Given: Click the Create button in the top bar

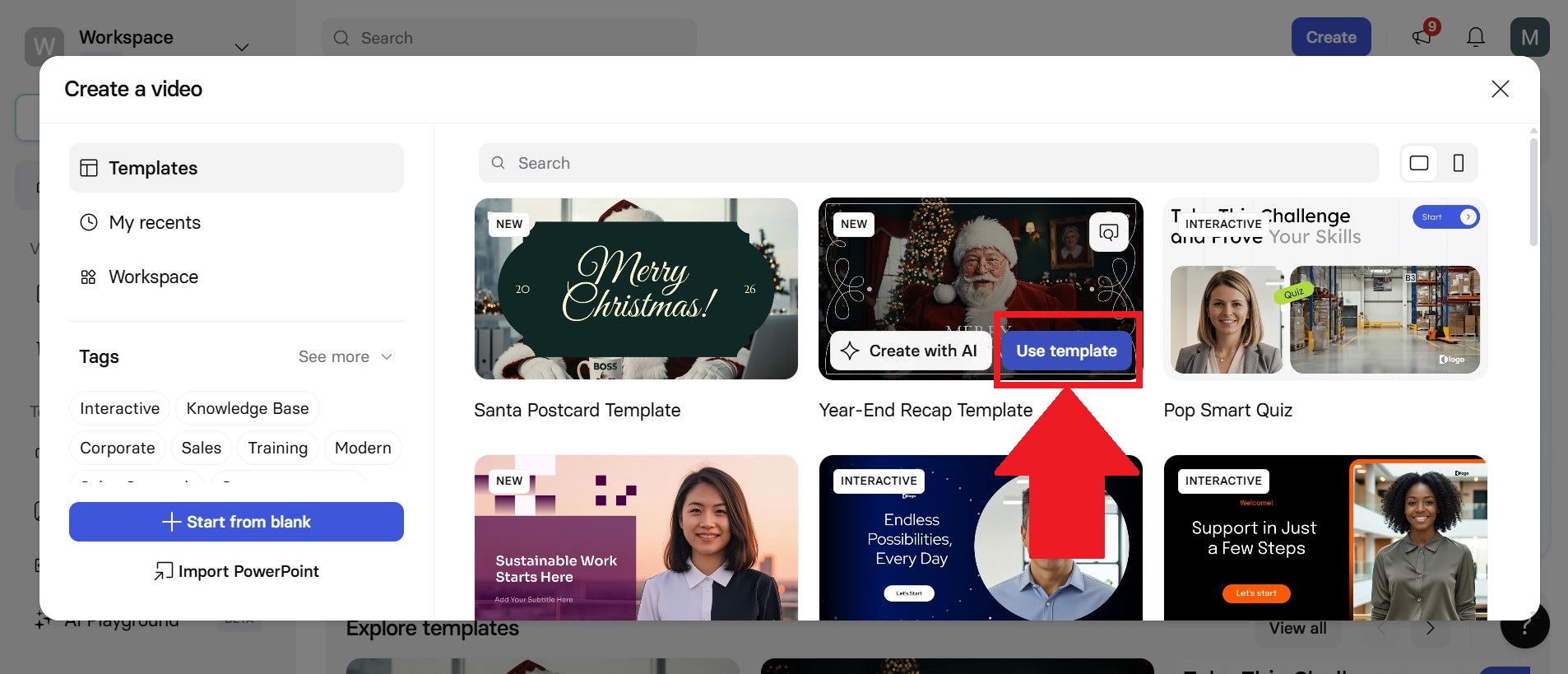Looking at the screenshot, I should 1331,37.
